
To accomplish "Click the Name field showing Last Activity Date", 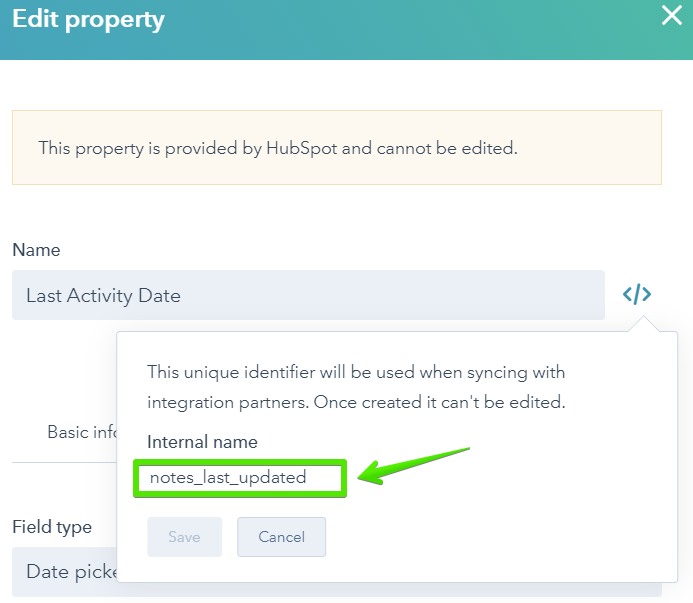I will point(308,295).
